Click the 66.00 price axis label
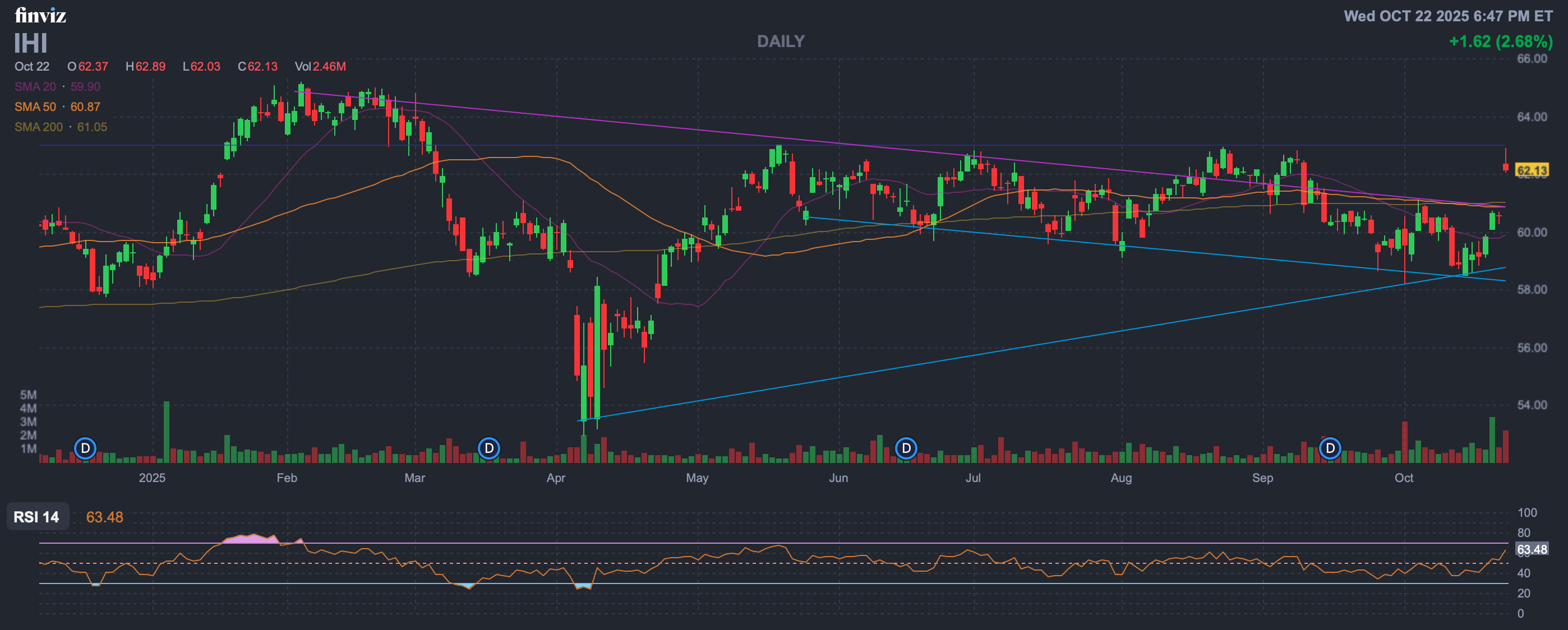 (1532, 59)
